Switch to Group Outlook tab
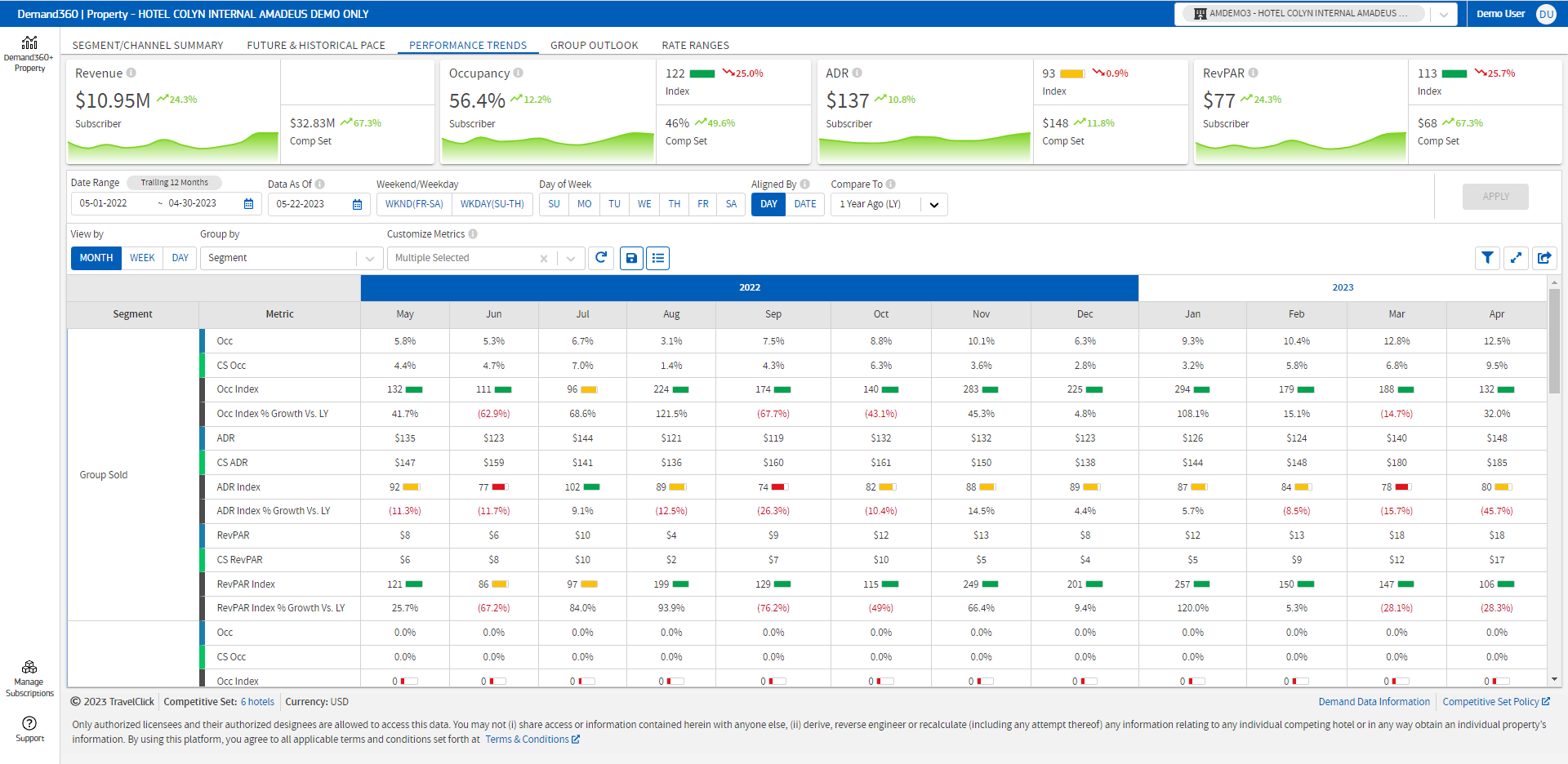Viewport: 1568px width, 764px height. (594, 46)
